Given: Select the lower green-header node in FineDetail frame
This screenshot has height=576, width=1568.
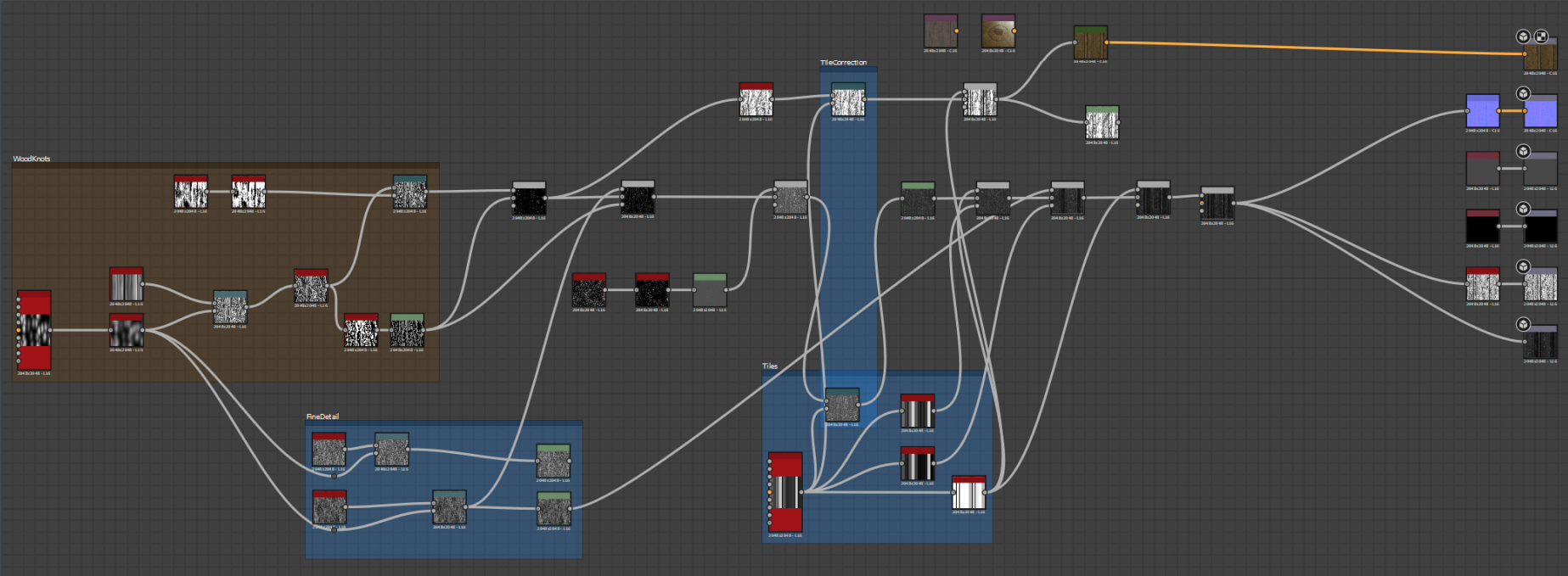Looking at the screenshot, I should pos(554,508).
